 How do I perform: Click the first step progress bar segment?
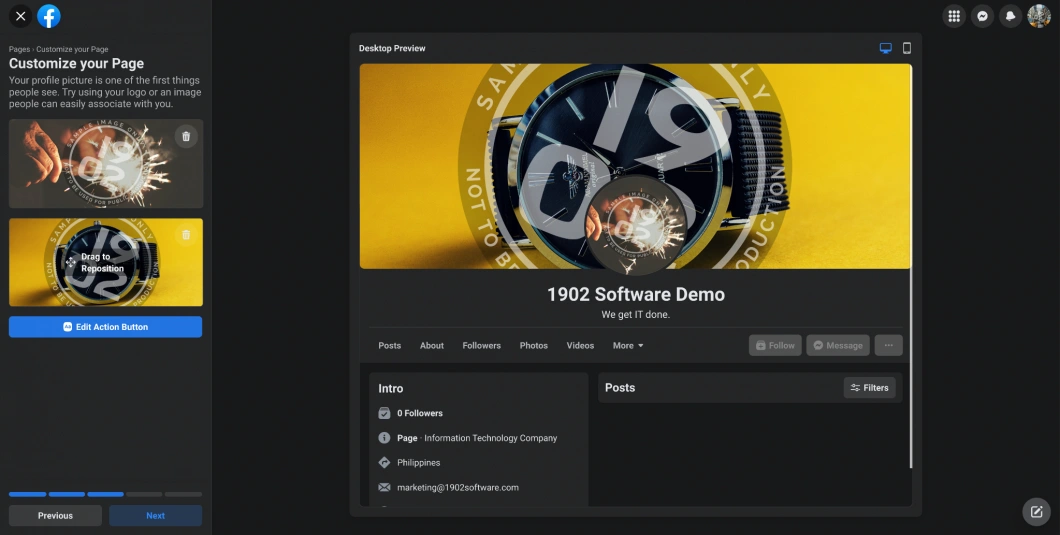click(x=28, y=494)
